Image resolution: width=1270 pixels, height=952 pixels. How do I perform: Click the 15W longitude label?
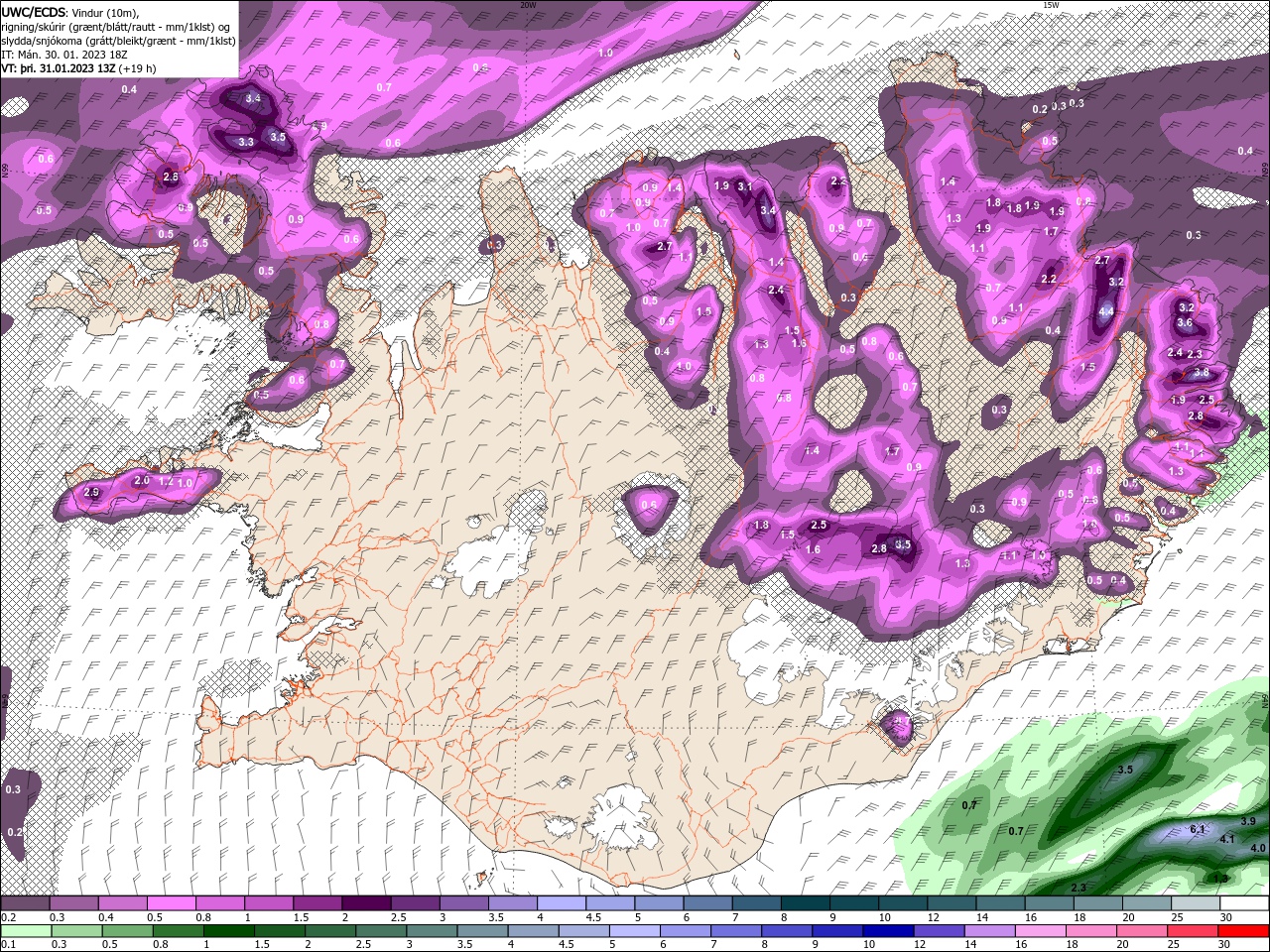click(1051, 5)
